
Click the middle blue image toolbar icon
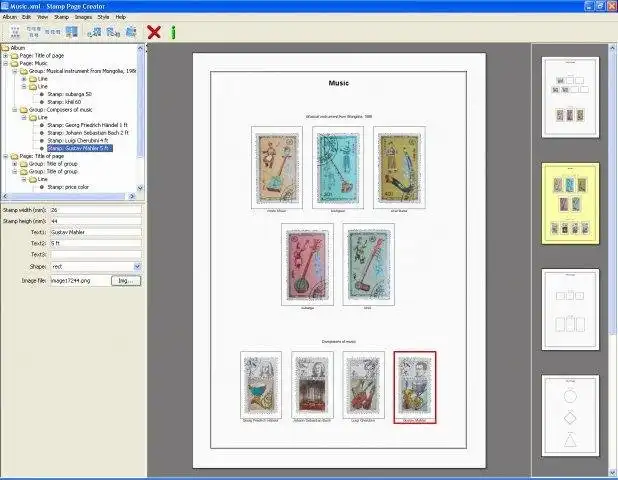coord(113,32)
